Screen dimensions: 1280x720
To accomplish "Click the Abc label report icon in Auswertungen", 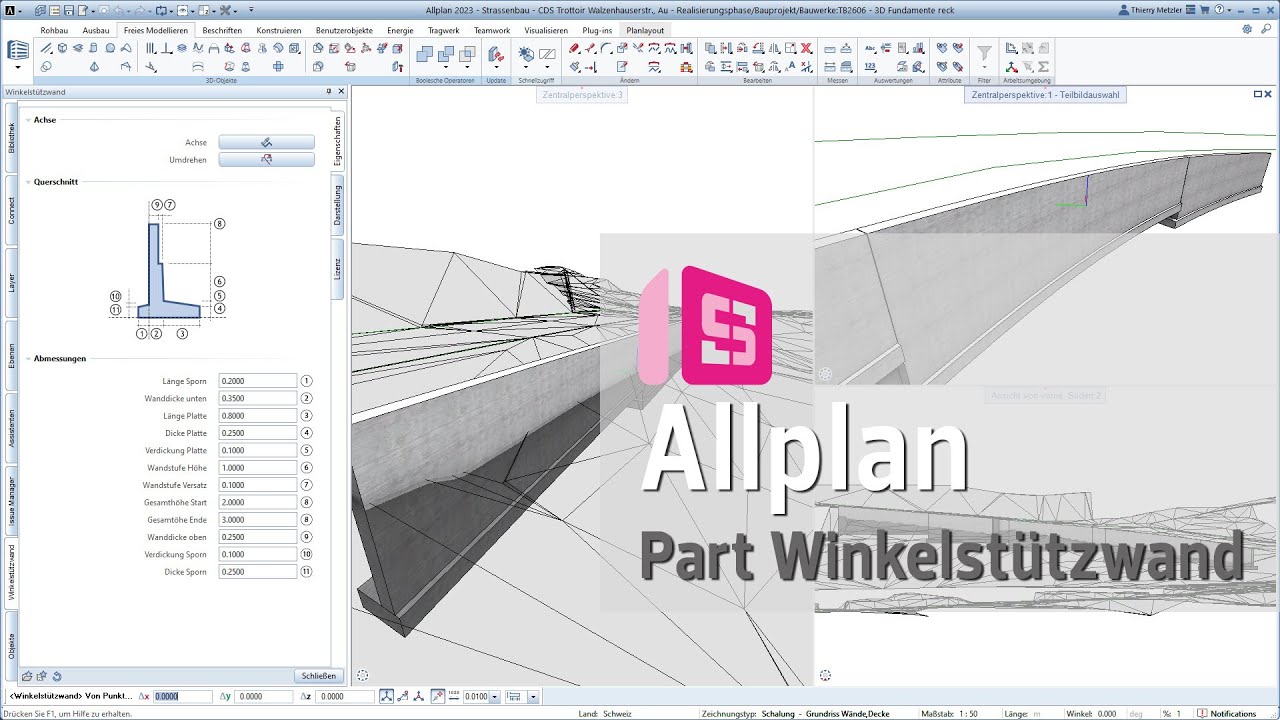I will 870,48.
